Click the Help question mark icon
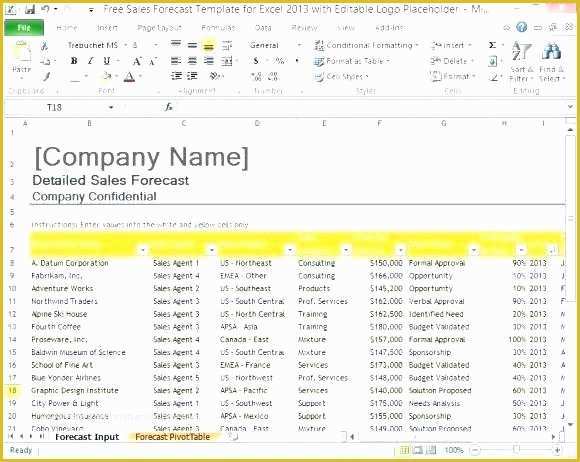 tap(522, 27)
